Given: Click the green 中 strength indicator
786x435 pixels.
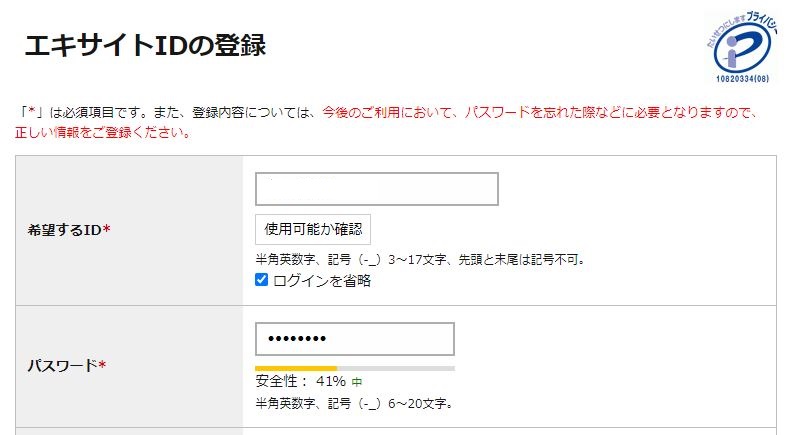Looking at the screenshot, I should pyautogui.click(x=357, y=382).
